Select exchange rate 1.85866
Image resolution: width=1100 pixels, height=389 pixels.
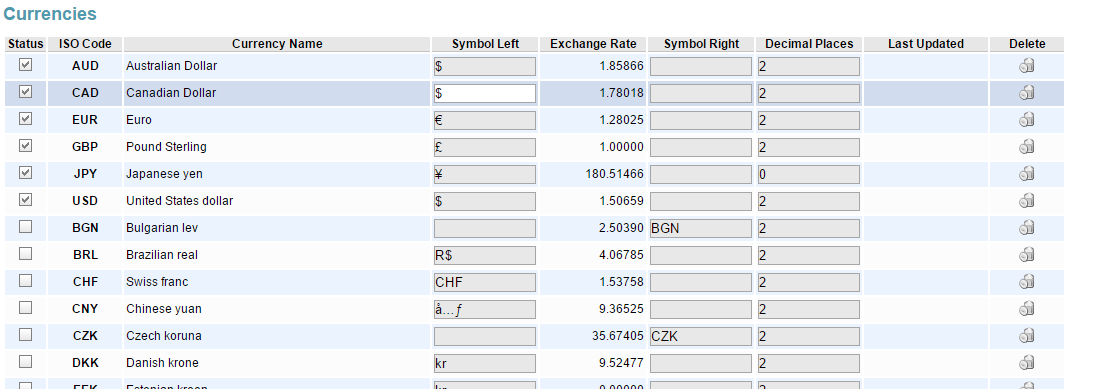[622, 66]
